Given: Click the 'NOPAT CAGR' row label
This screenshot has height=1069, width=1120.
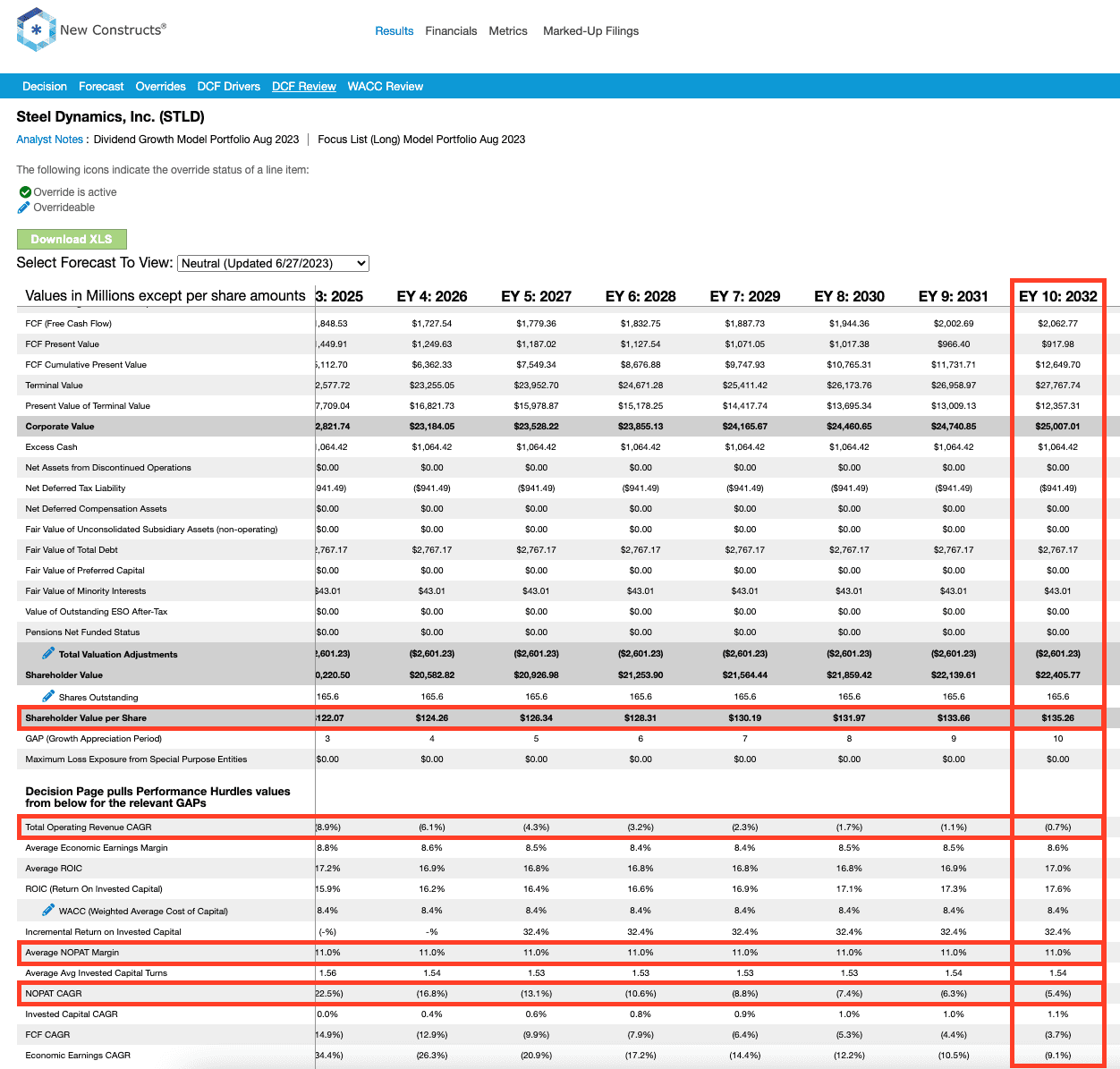Looking at the screenshot, I should click(54, 994).
